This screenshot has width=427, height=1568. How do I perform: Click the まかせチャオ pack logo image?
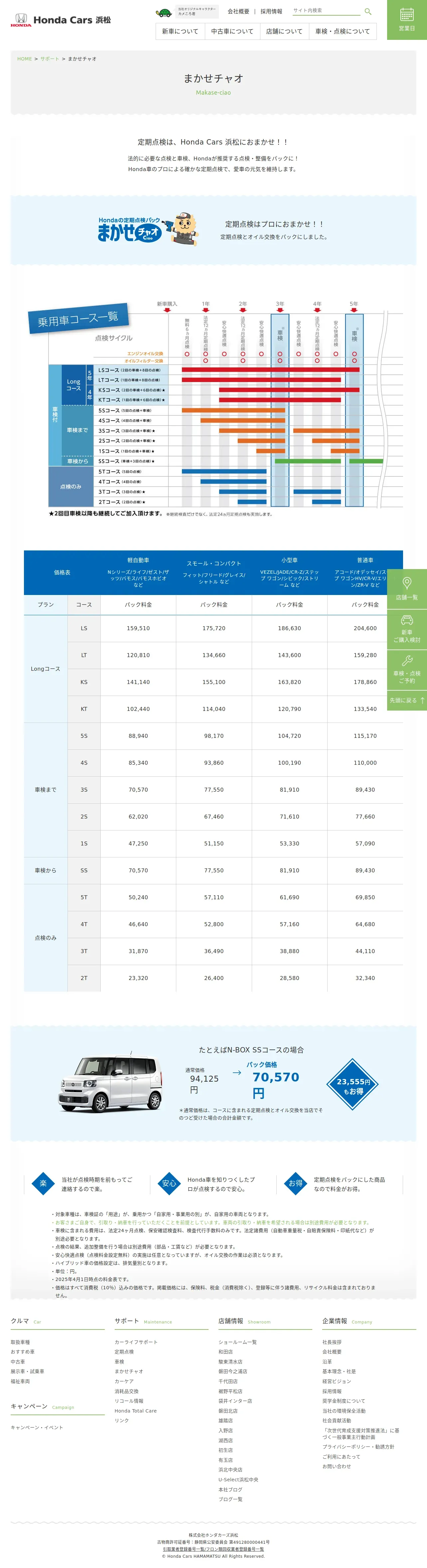pyautogui.click(x=148, y=230)
